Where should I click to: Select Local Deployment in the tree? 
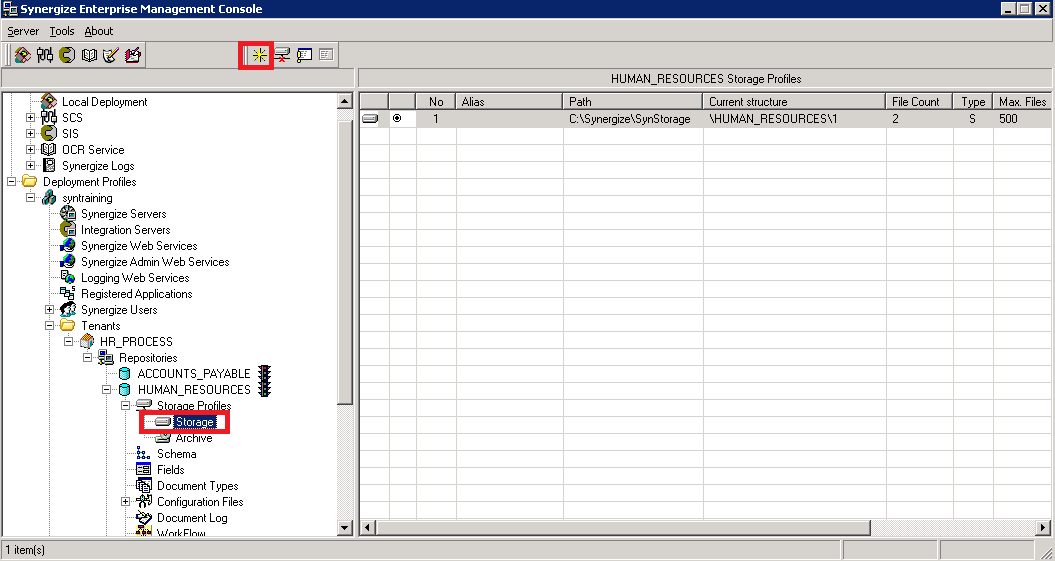pos(104,102)
